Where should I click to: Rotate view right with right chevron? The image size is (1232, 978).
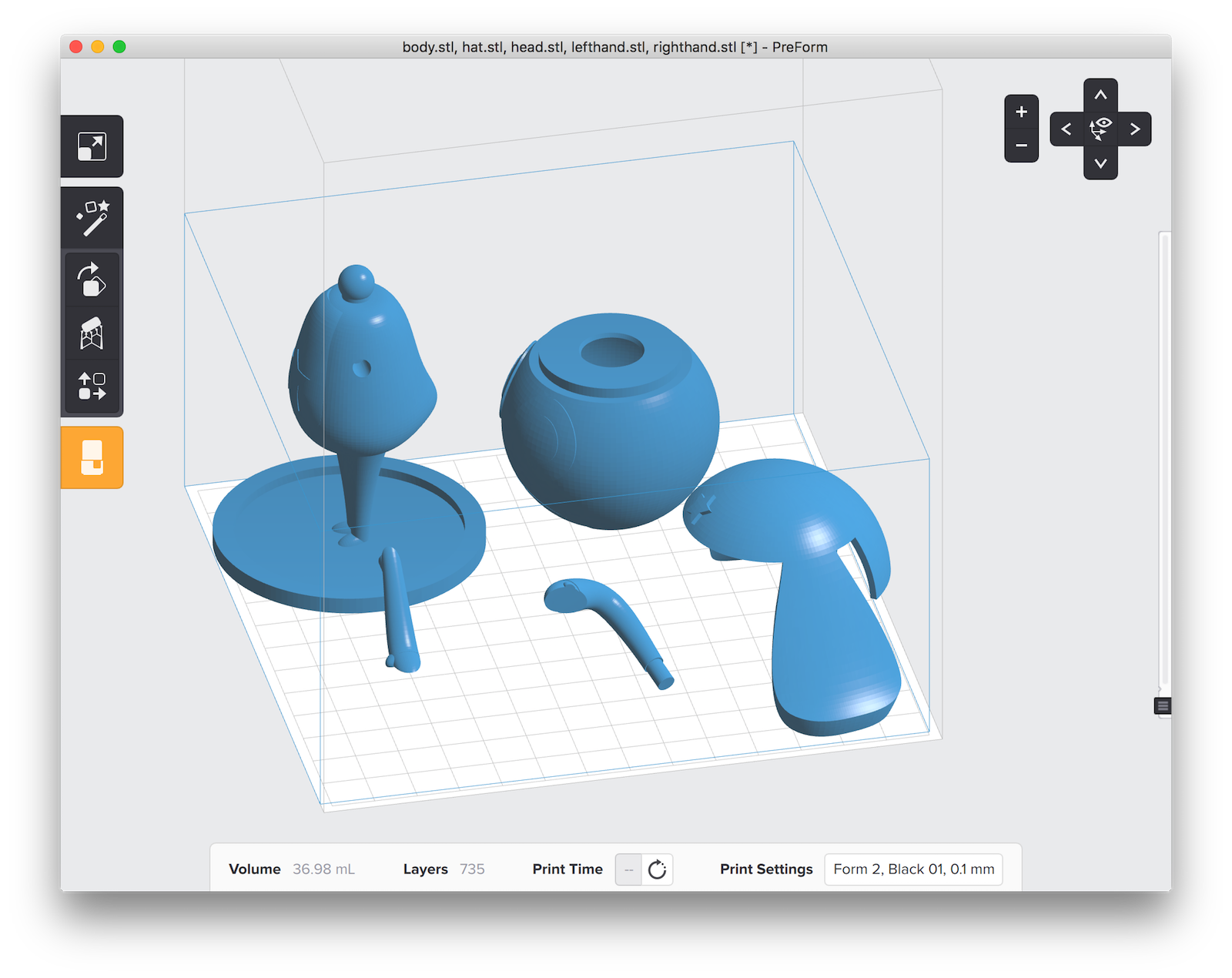click(x=1134, y=129)
